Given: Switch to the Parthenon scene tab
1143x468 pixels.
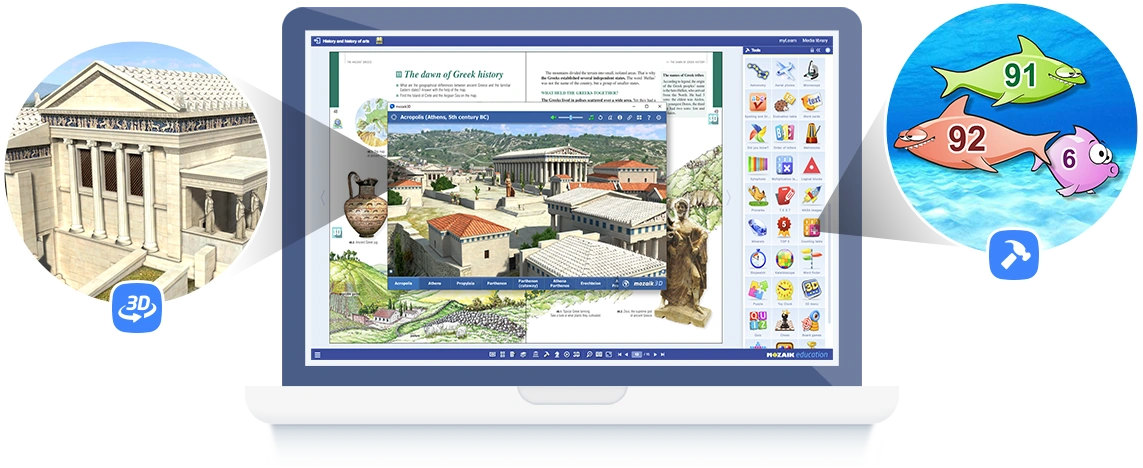Looking at the screenshot, I should pyautogui.click(x=497, y=283).
